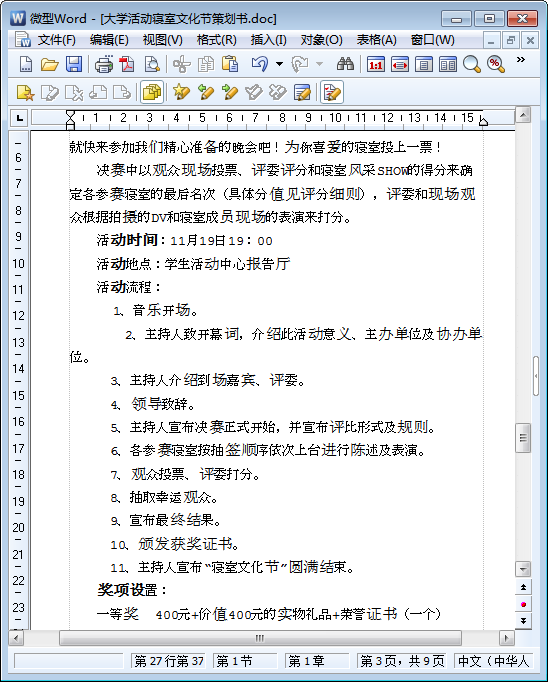Click status bar '第 27 行第 37' field
The width and height of the screenshot is (548, 682).
tap(168, 661)
